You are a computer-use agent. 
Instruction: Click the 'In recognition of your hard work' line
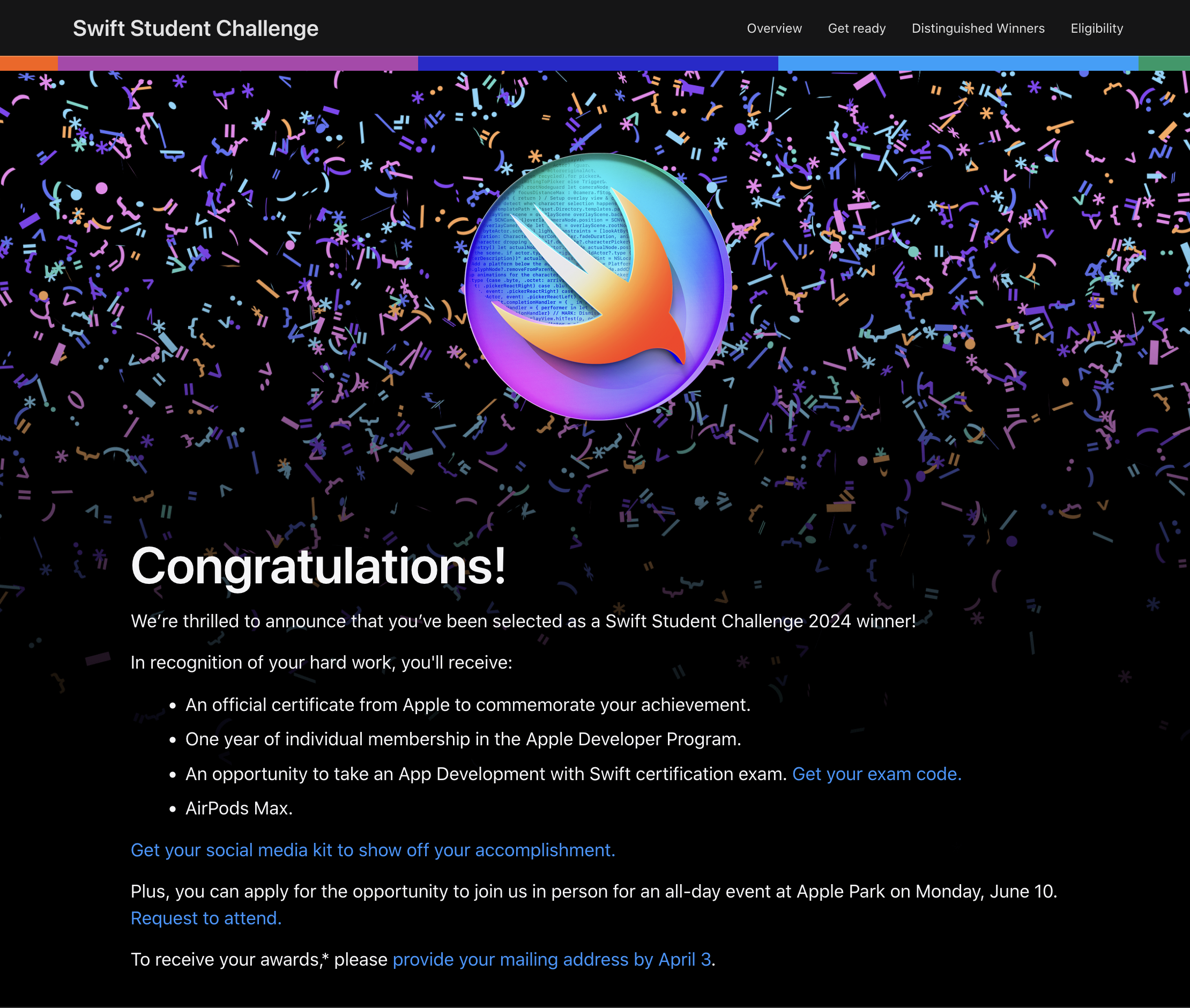[x=321, y=662]
